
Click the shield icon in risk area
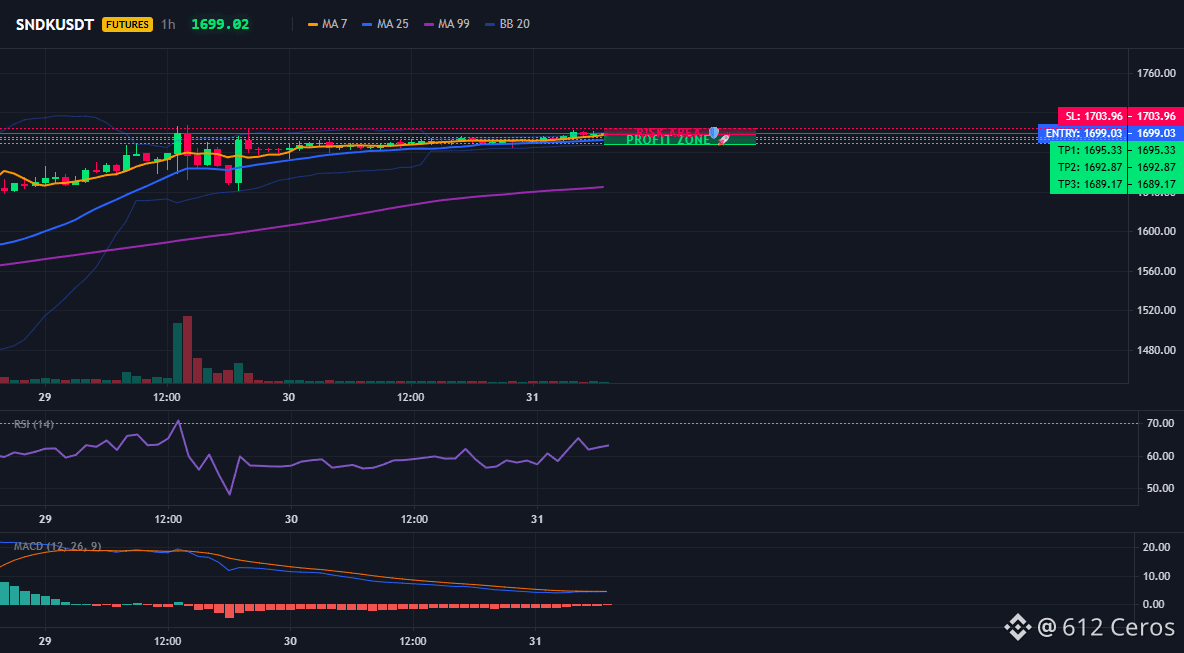point(714,132)
